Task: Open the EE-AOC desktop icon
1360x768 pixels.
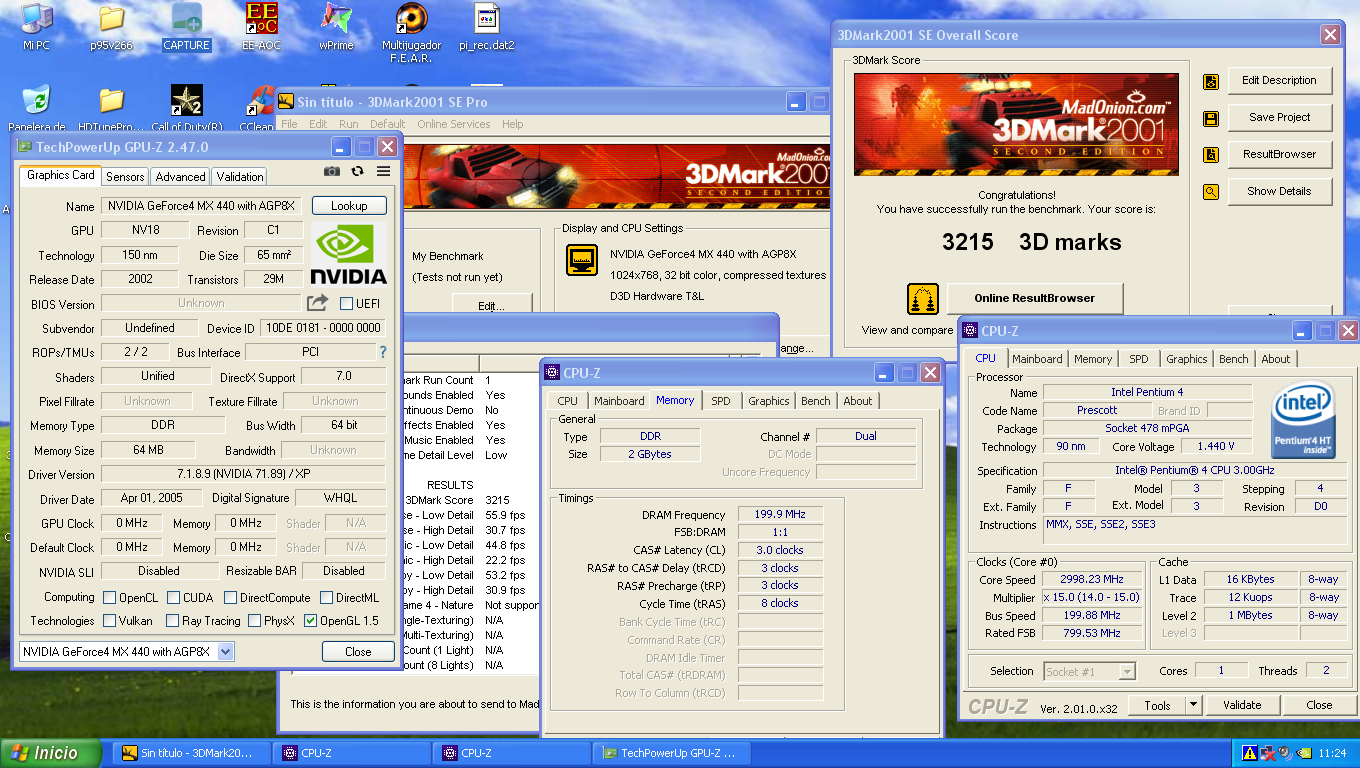Action: tap(262, 27)
